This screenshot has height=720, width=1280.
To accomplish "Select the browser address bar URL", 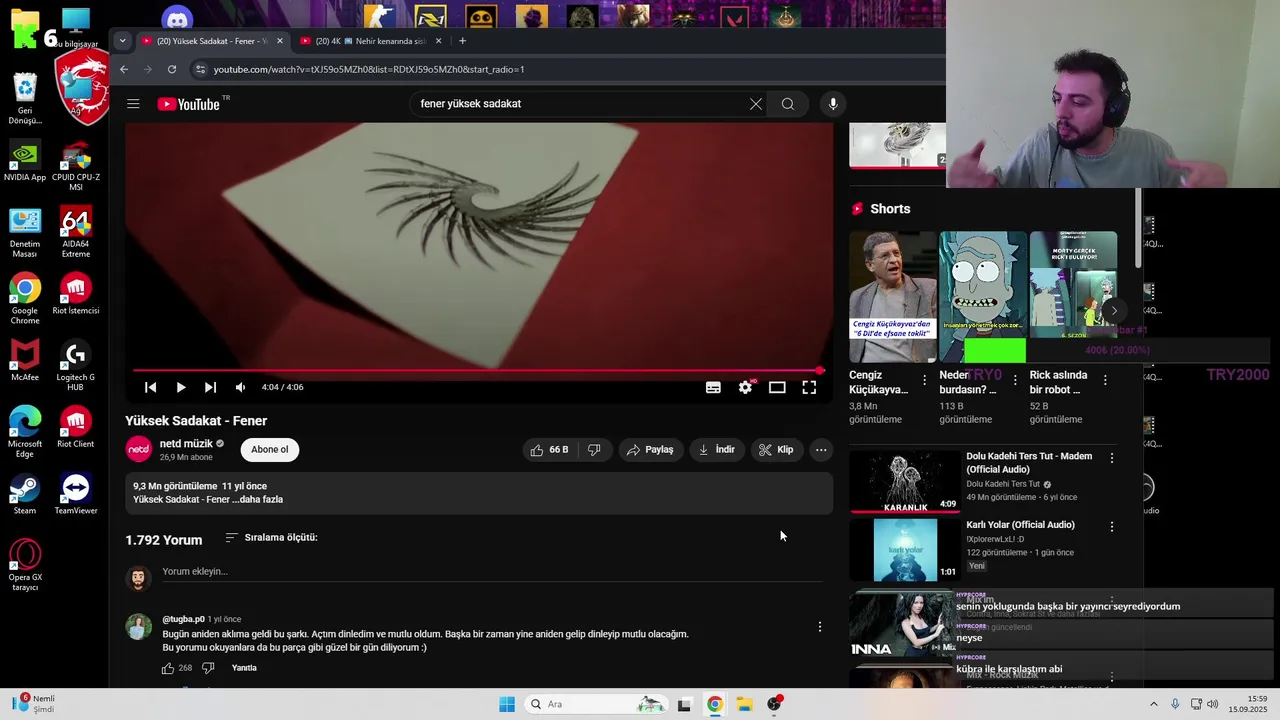I will point(368,69).
